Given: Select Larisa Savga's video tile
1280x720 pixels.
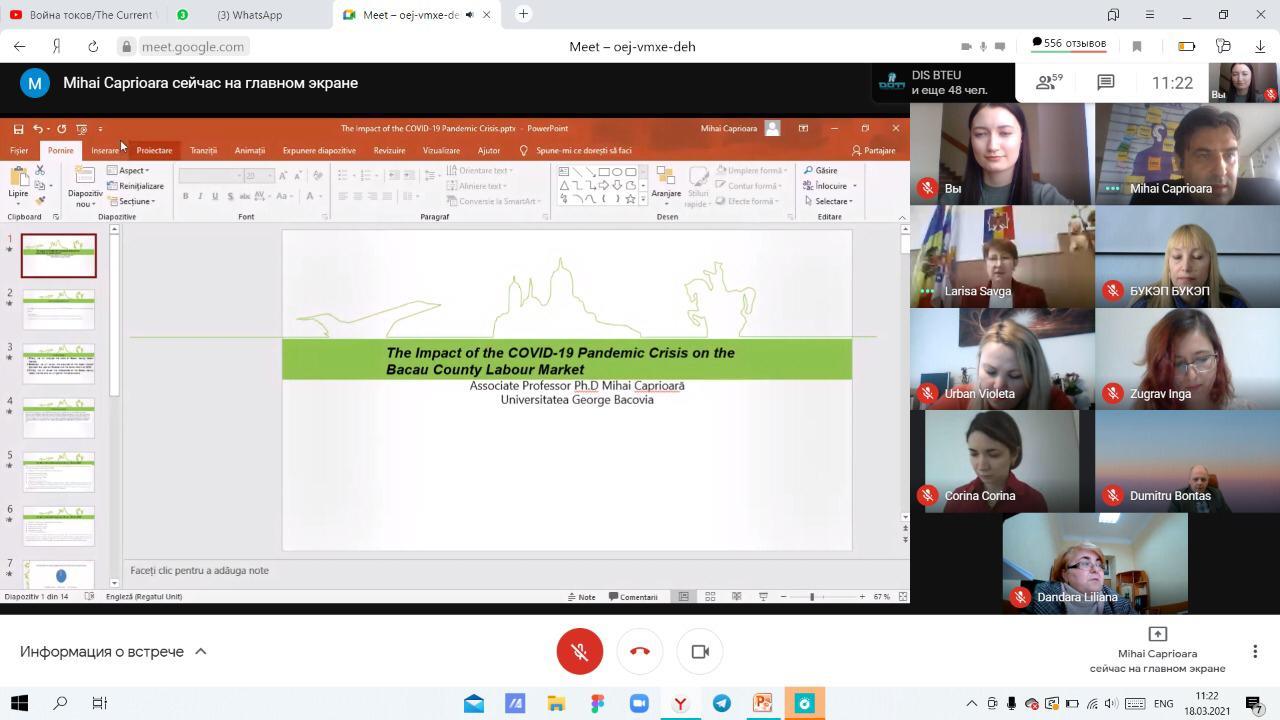Looking at the screenshot, I should [1002, 256].
